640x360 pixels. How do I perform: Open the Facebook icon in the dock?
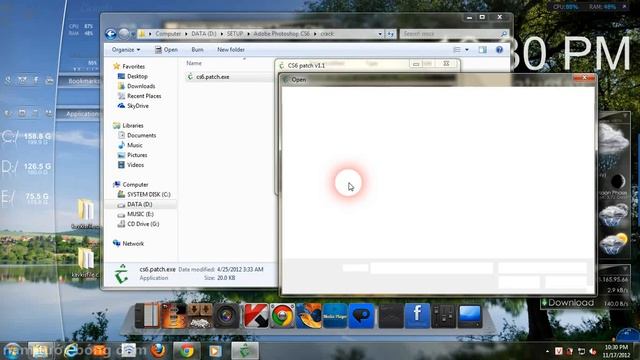[417, 316]
